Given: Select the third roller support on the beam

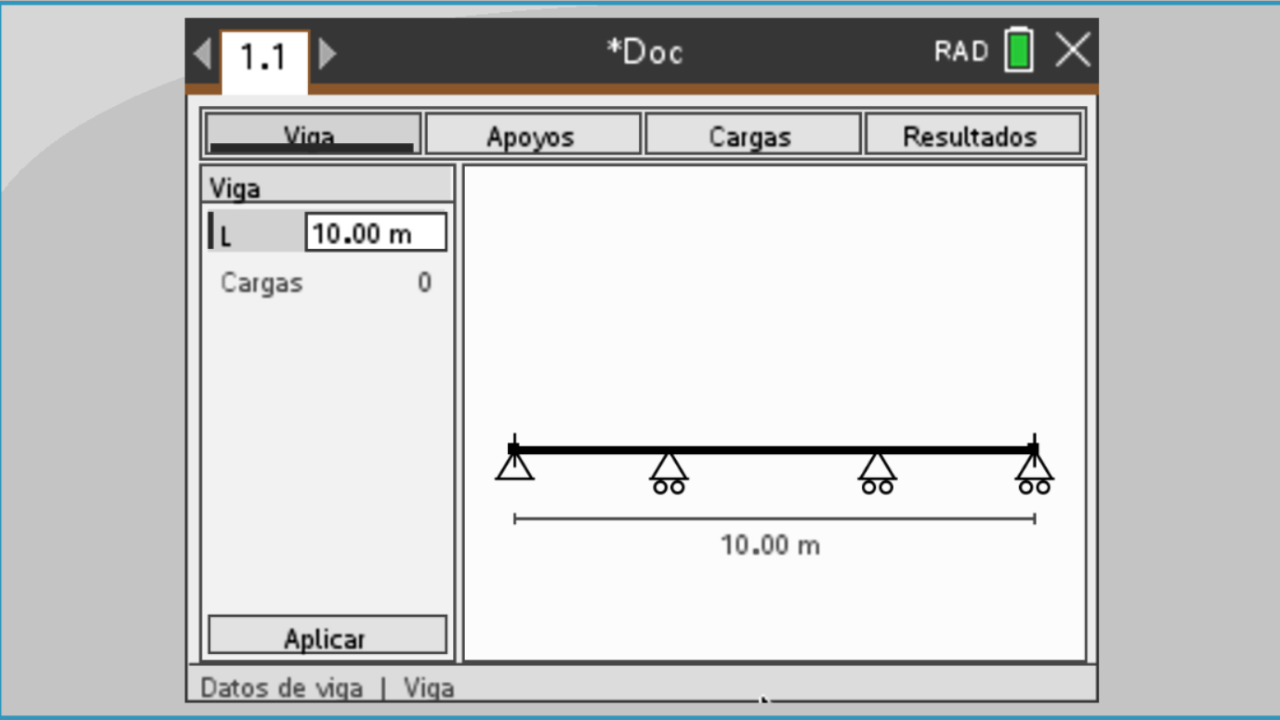Looking at the screenshot, I should point(877,472).
